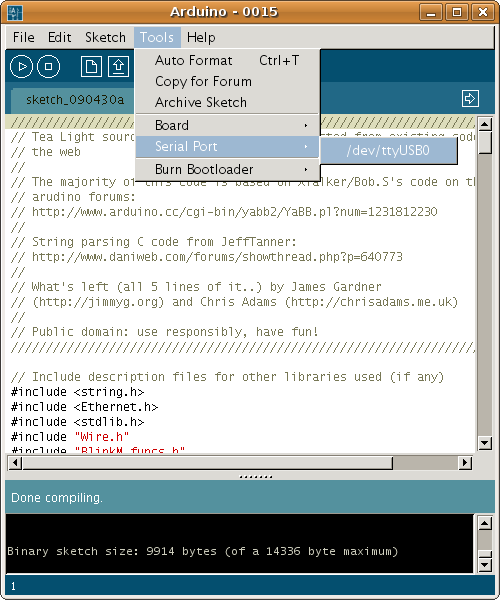This screenshot has width=500, height=600.
Task: Click editor vertical scrollbar up arrow
Action: pyautogui.click(x=485, y=124)
